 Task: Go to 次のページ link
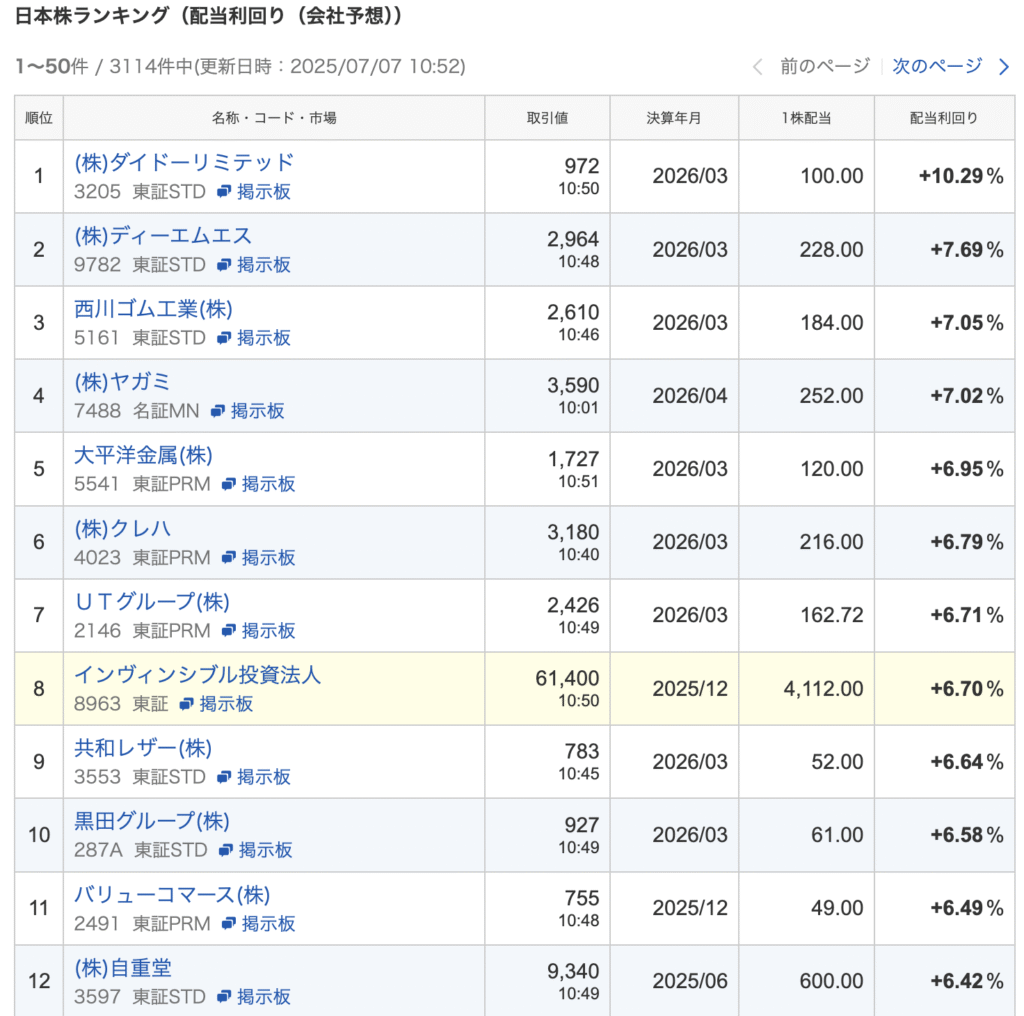coord(937,66)
